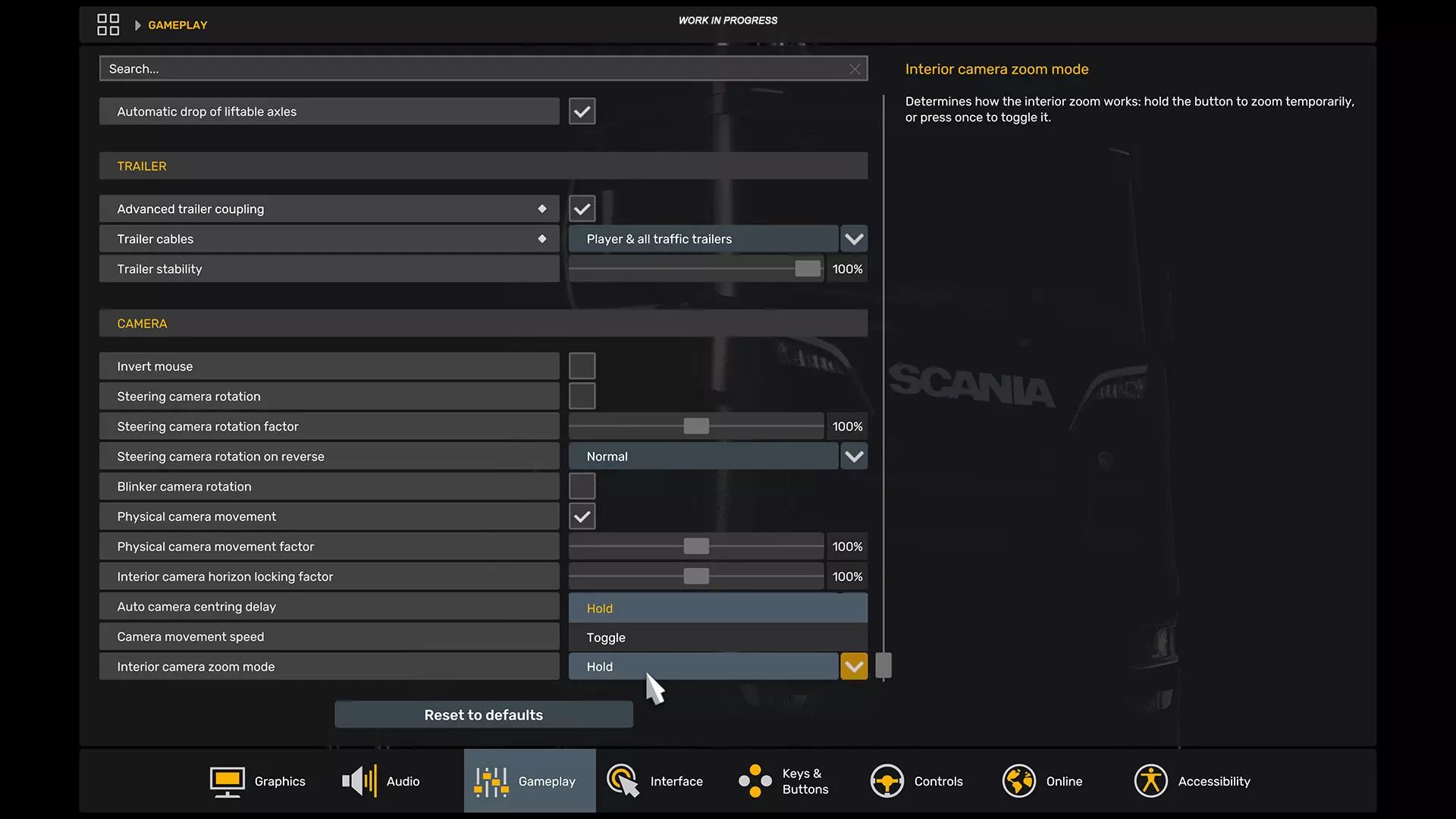Viewport: 1456px width, 819px height.
Task: Click the Controls steering wheel icon
Action: point(886,781)
